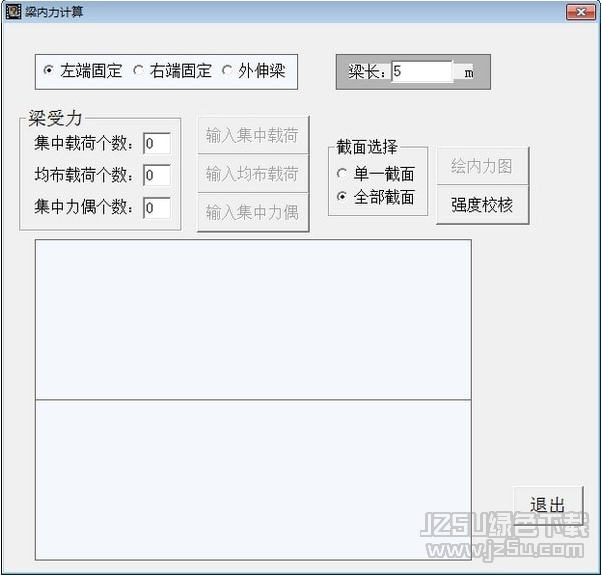Select the 左端固定 radio option
Image resolution: width=602 pixels, height=576 pixels.
coord(82,71)
